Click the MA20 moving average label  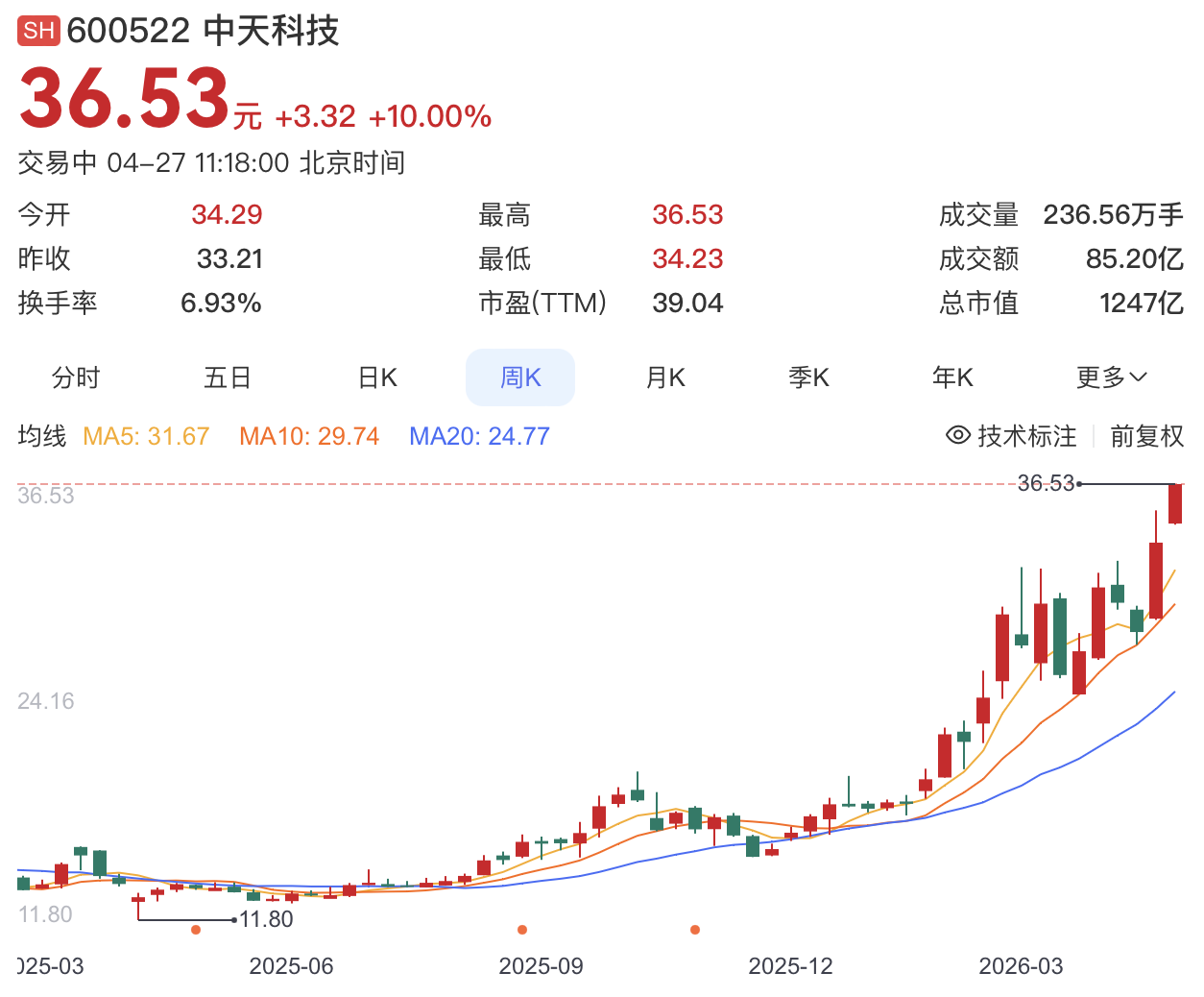pos(479,436)
